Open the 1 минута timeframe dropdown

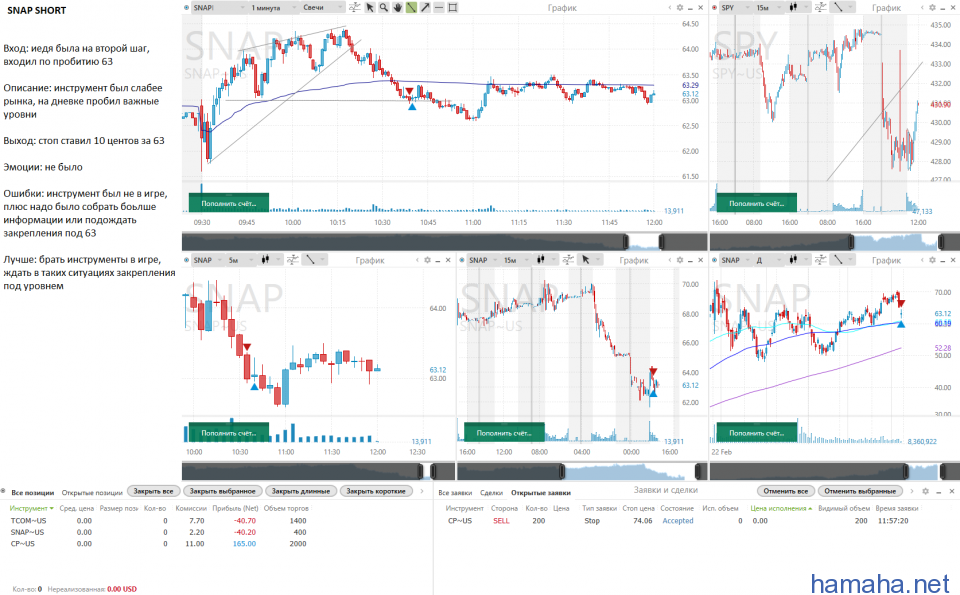click(272, 7)
